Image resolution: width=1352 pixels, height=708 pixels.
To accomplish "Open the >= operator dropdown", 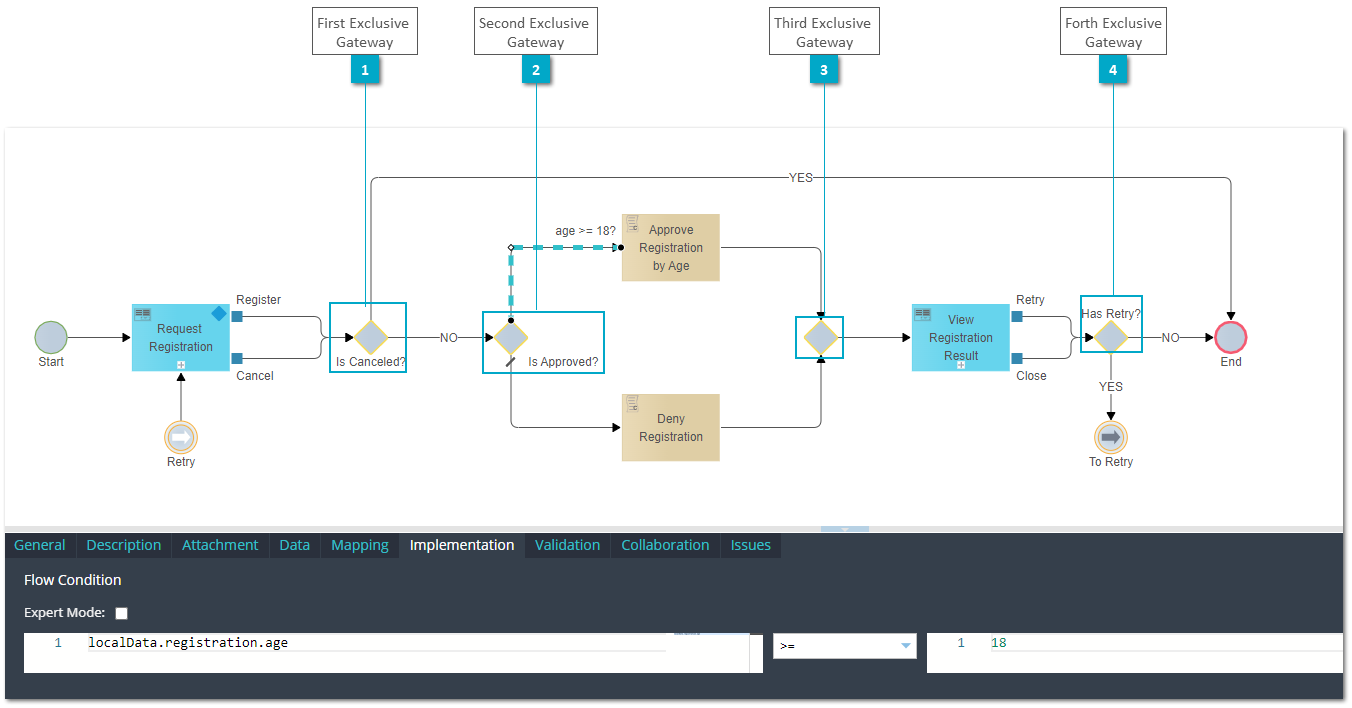I will 845,646.
